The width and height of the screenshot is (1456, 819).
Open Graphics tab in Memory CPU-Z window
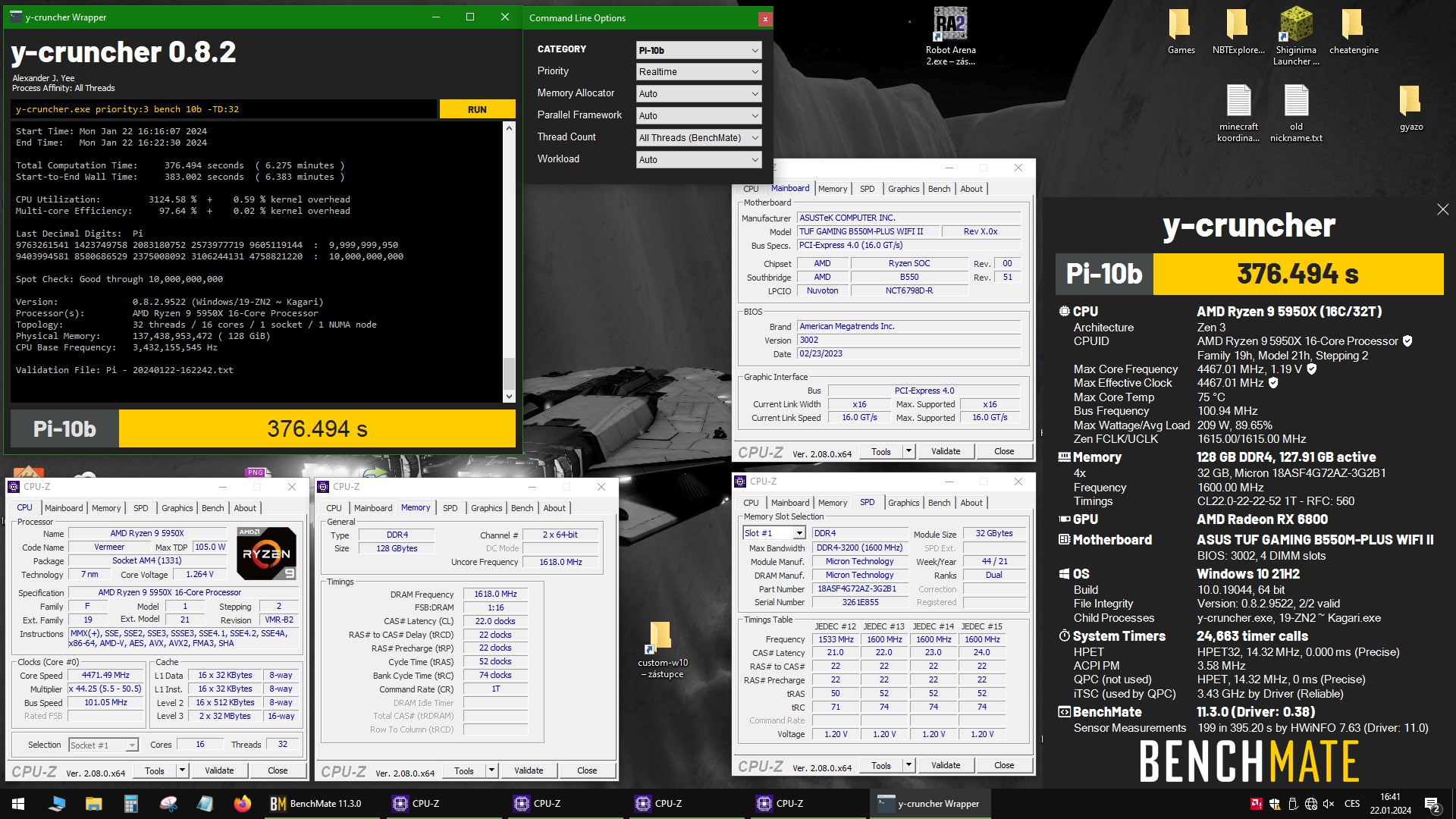coord(487,508)
